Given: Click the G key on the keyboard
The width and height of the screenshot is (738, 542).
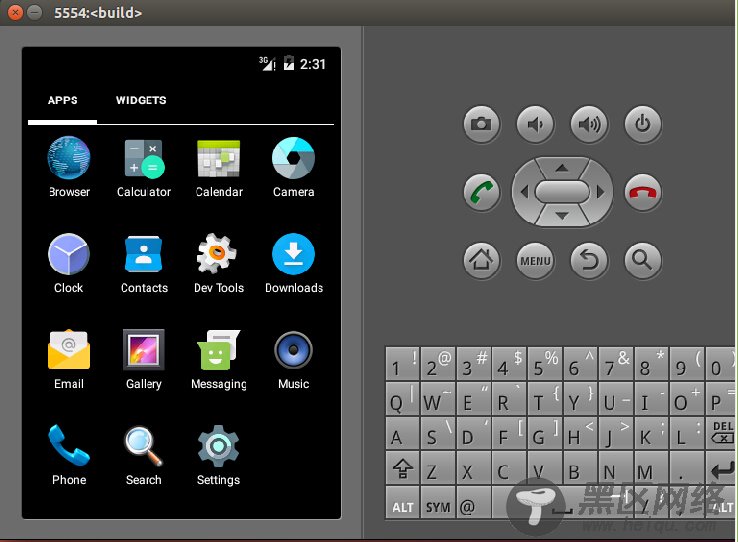Looking at the screenshot, I should (545, 433).
